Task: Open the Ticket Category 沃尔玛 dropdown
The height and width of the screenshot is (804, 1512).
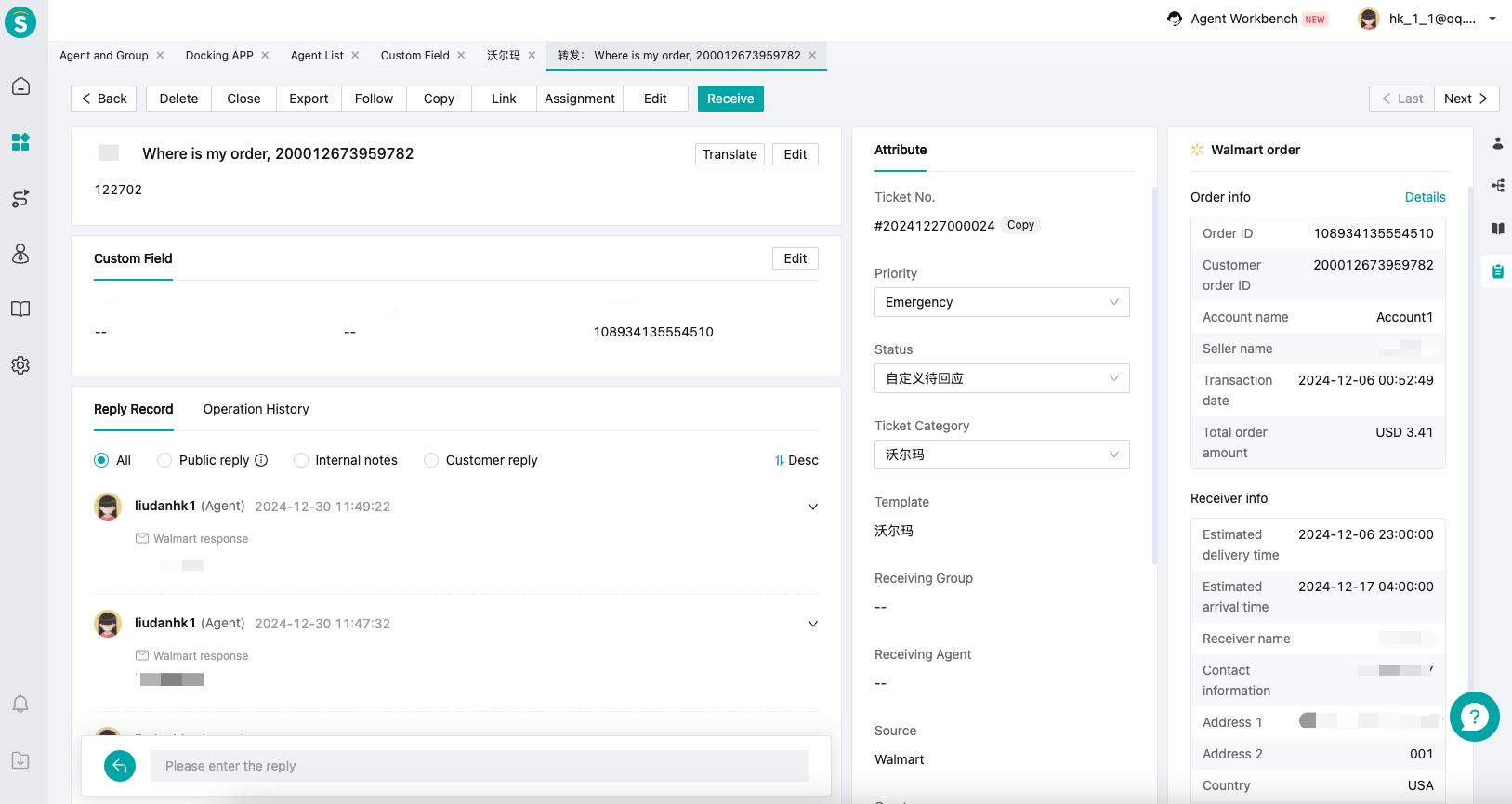Action: pos(1002,455)
